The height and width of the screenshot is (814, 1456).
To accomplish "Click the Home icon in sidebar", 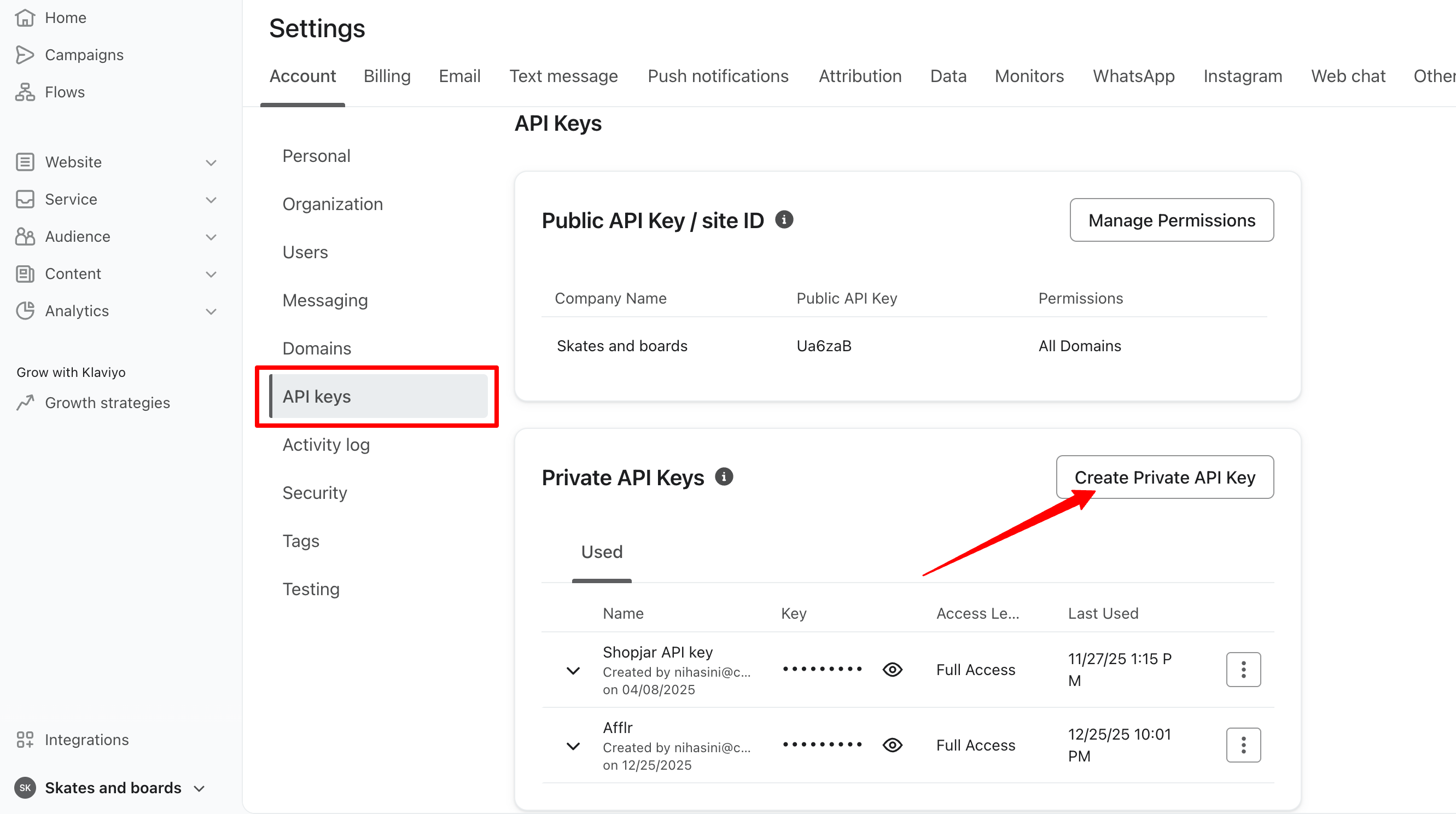I will tap(25, 18).
